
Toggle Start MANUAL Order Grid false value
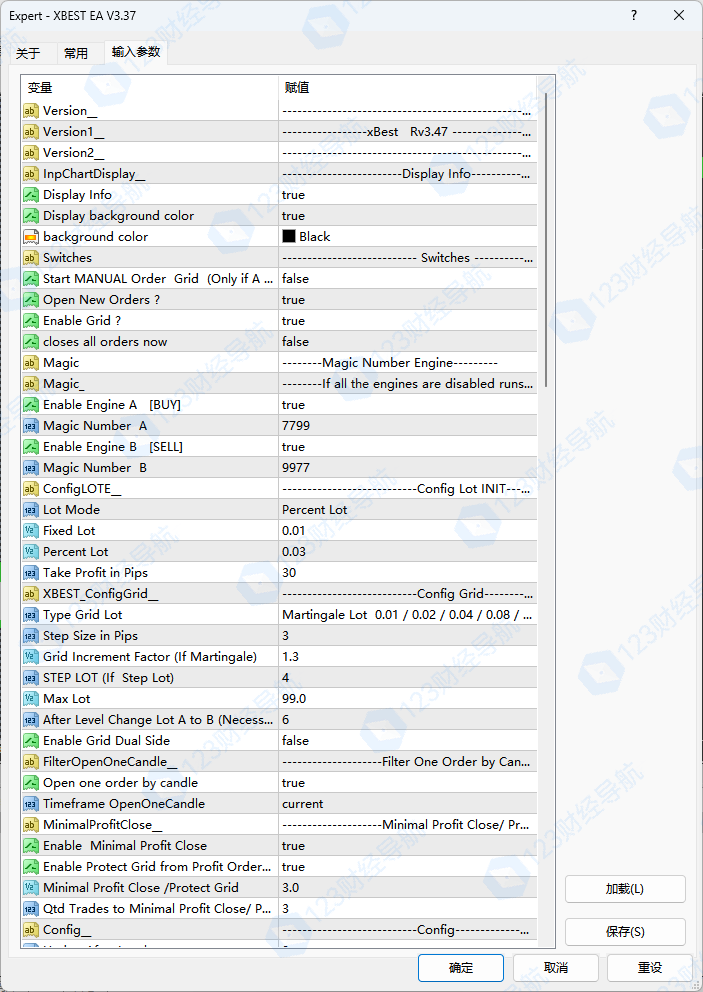(x=407, y=278)
